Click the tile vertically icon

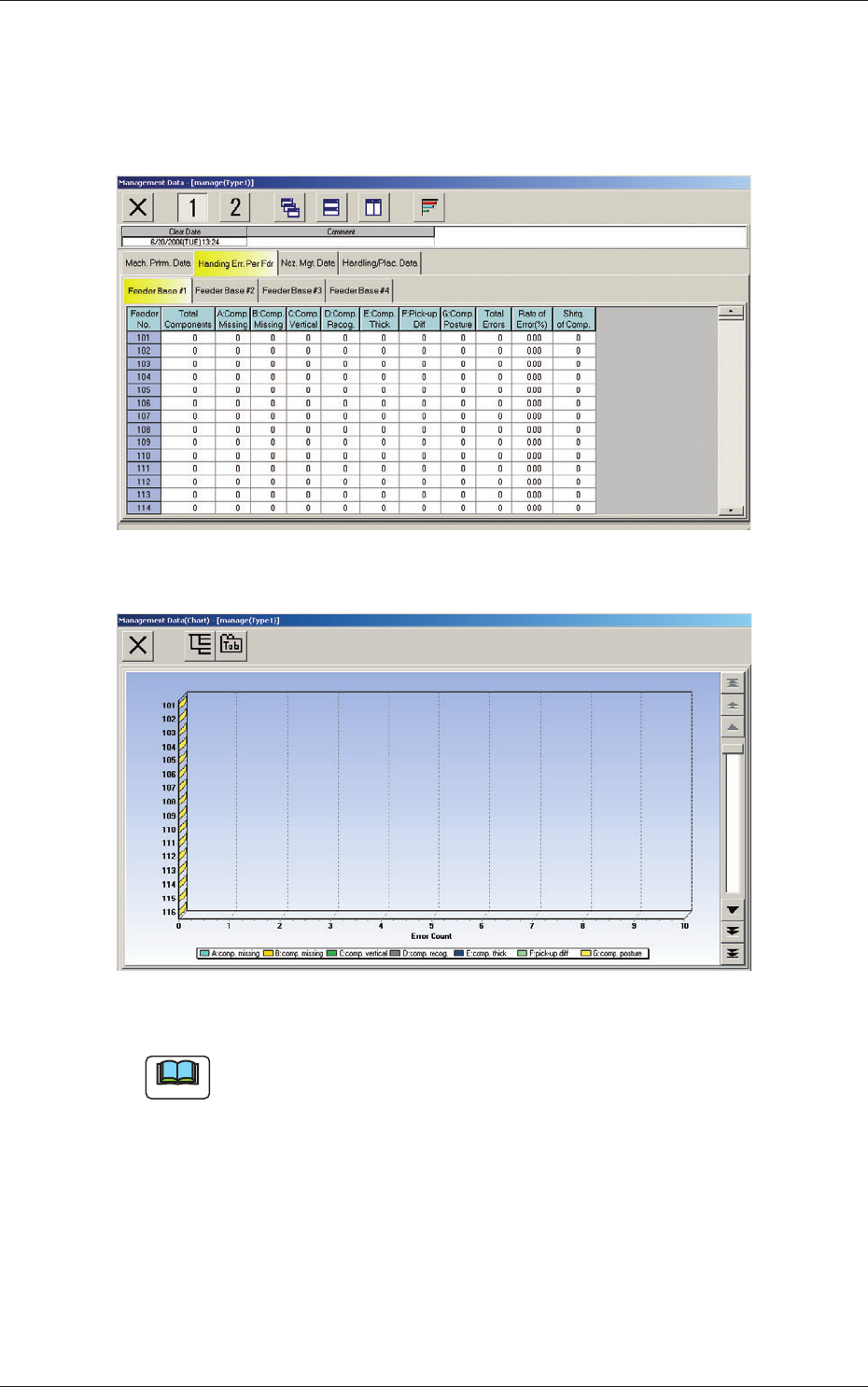(x=373, y=207)
